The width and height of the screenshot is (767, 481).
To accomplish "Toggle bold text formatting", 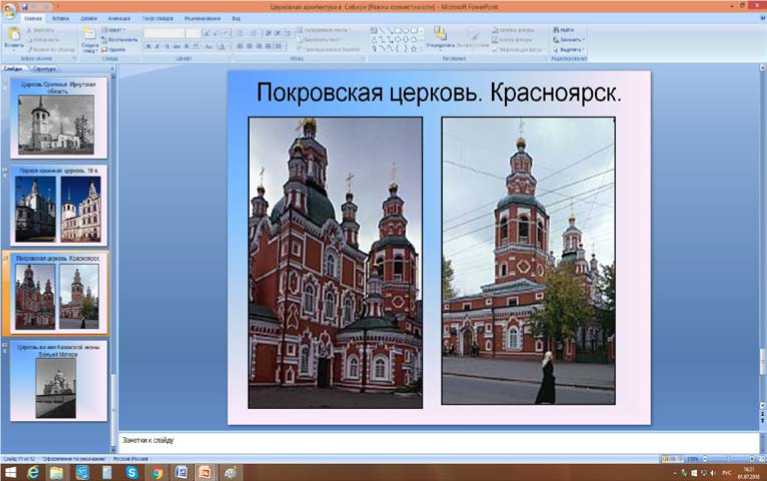I will 148,46.
